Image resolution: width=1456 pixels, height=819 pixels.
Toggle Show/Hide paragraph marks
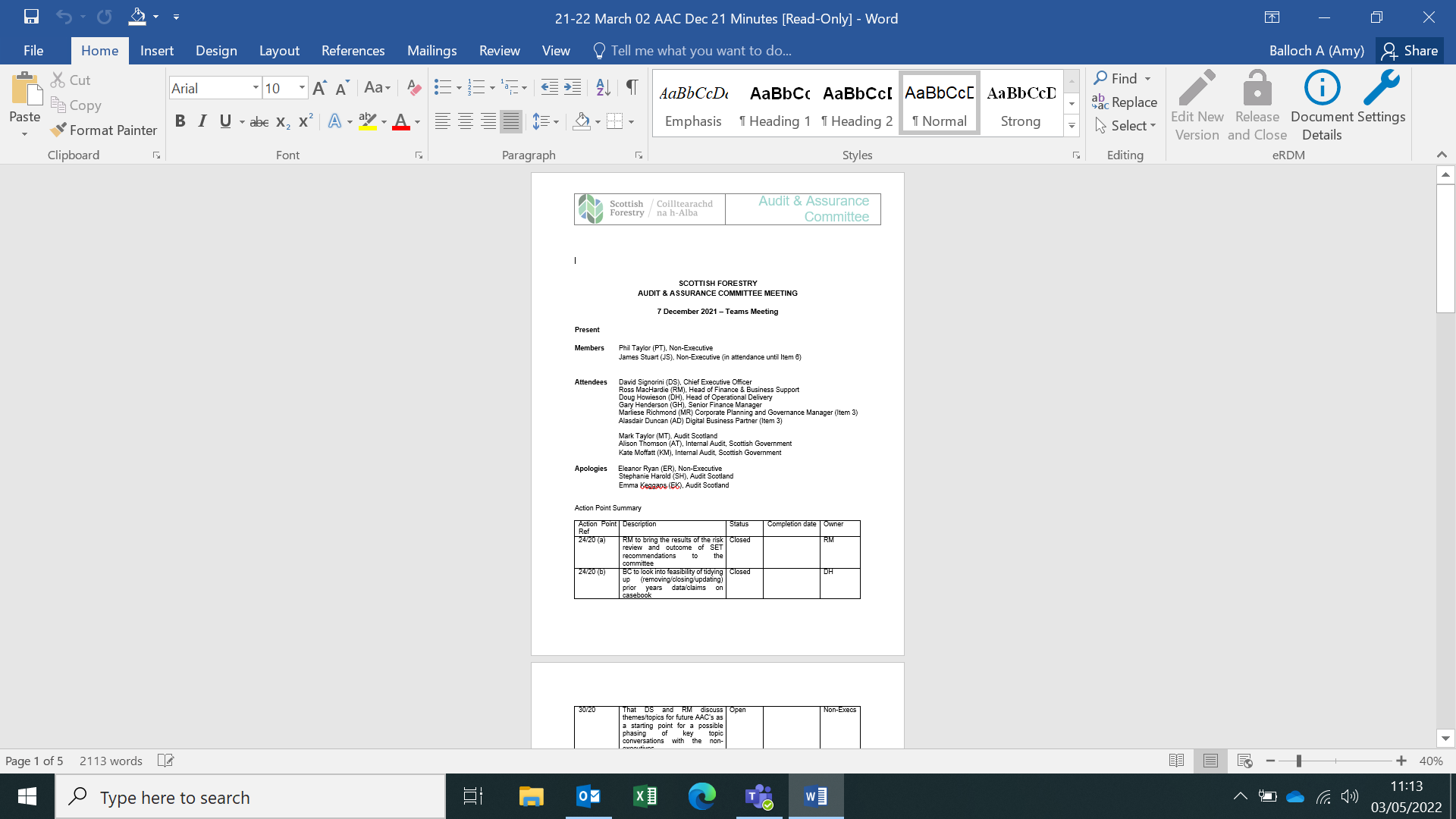click(x=632, y=88)
